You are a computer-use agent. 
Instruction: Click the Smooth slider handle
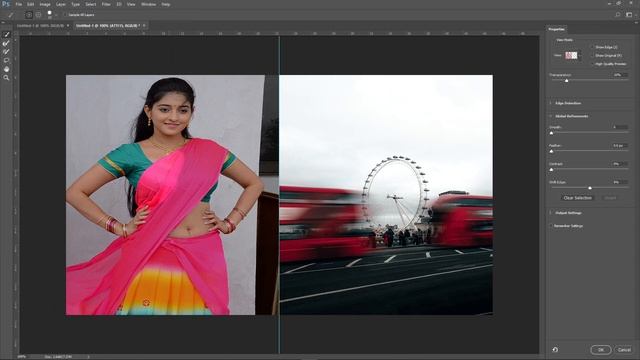coord(551,133)
